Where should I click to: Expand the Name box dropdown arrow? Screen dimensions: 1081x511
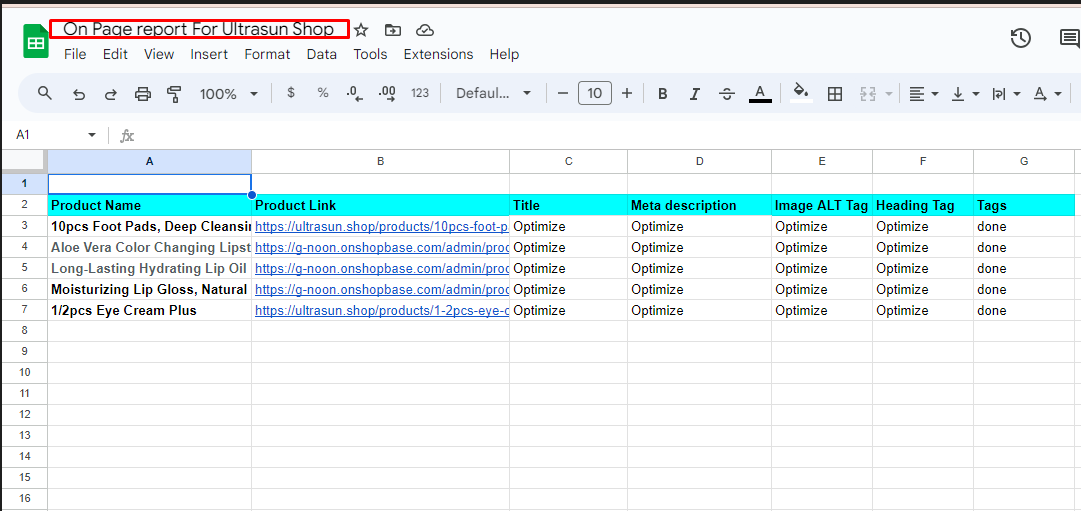click(x=92, y=135)
